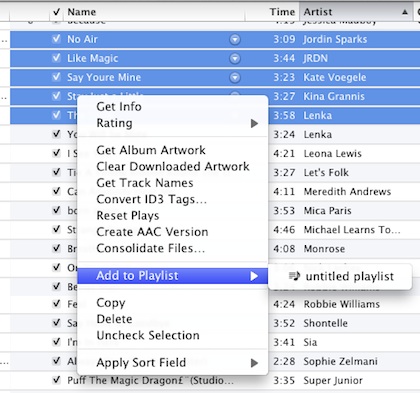
Task: Expand the Rating submenu arrow
Action: pyautogui.click(x=254, y=124)
